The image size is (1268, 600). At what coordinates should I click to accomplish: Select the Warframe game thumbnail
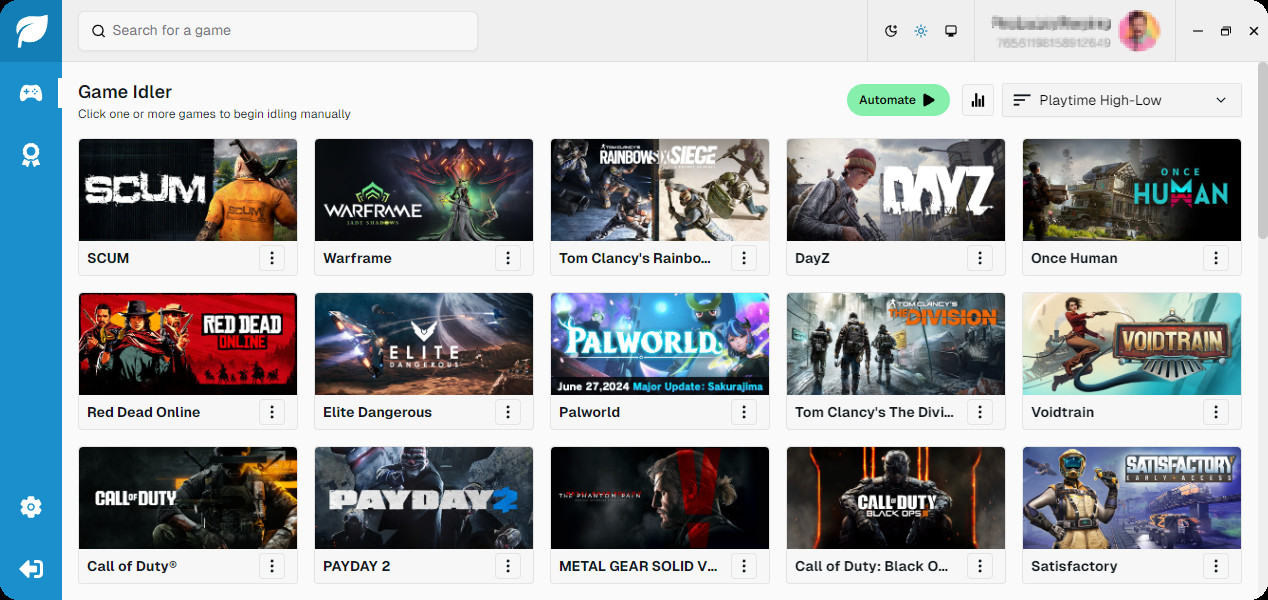424,190
